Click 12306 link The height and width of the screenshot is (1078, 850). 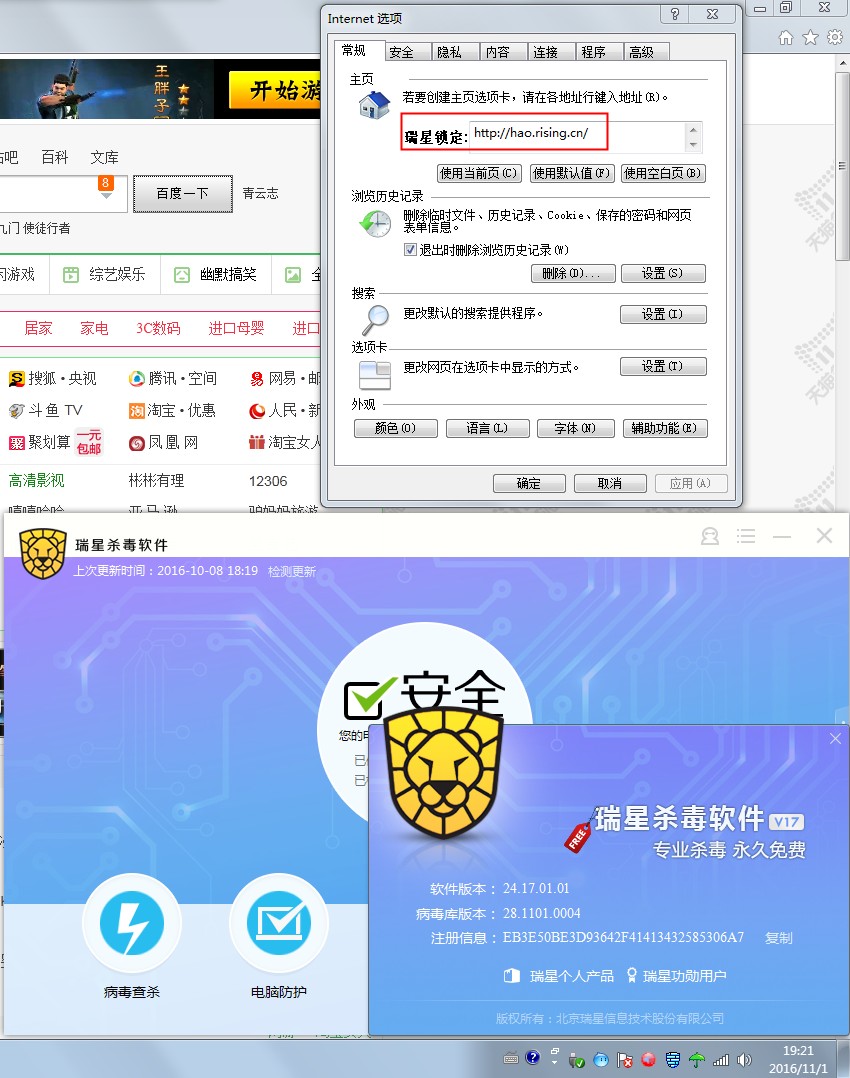click(x=268, y=481)
